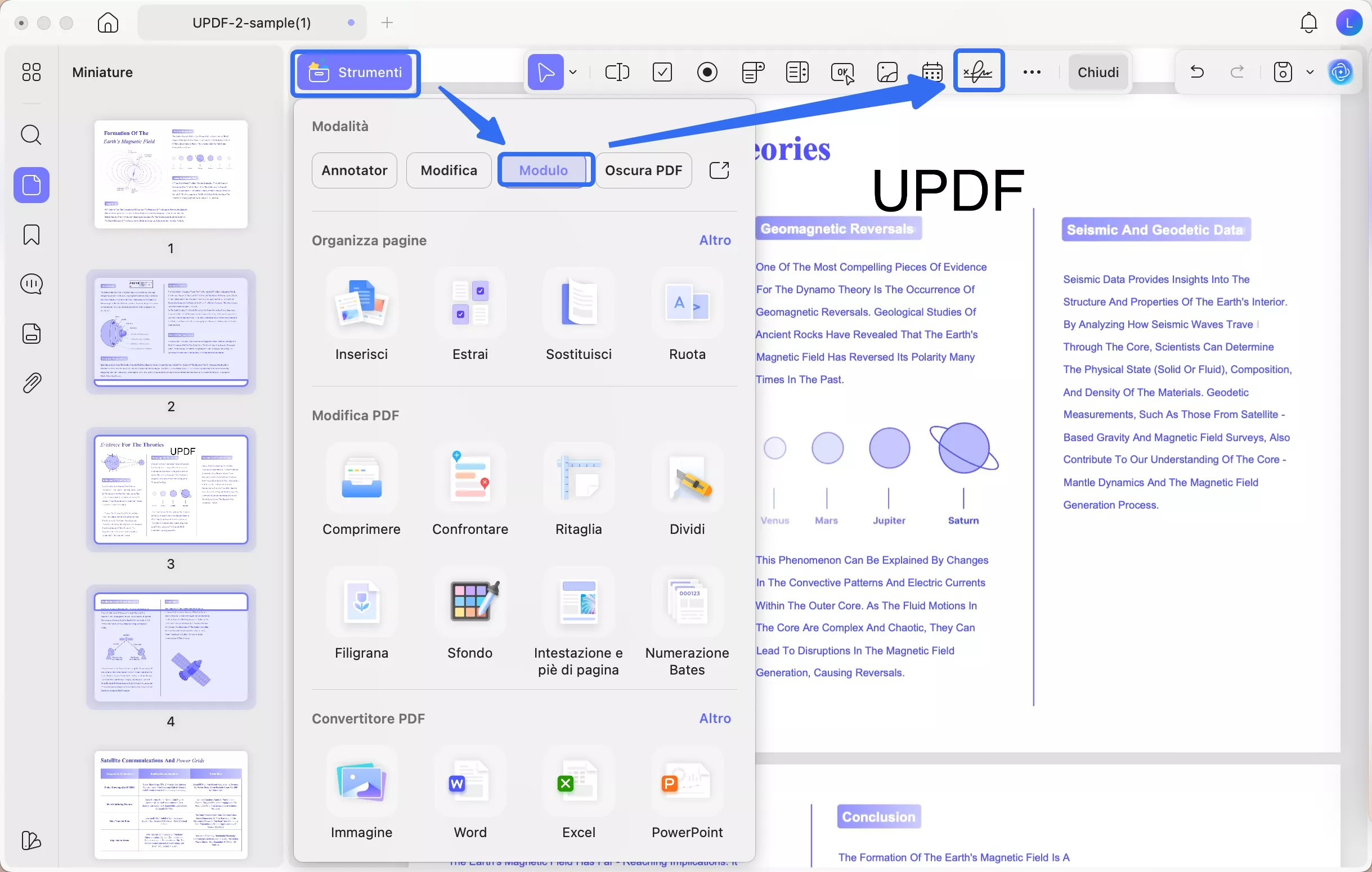
Task: Open the bookmarks sidebar panel
Action: [x=32, y=235]
